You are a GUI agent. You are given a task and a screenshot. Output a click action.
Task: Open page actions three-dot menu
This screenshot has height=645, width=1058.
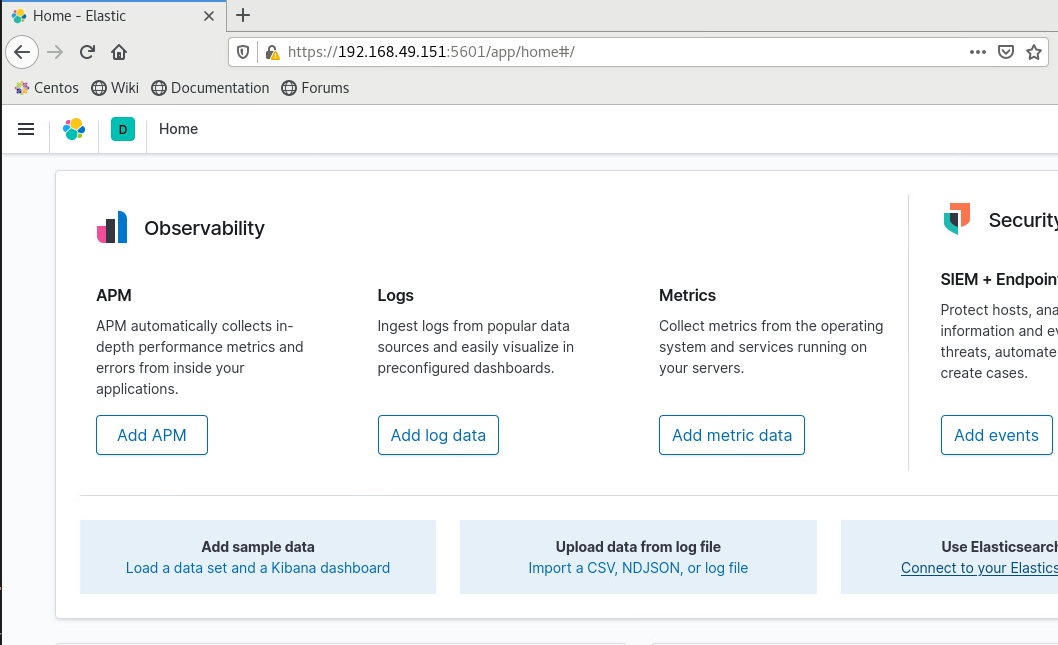tap(978, 52)
